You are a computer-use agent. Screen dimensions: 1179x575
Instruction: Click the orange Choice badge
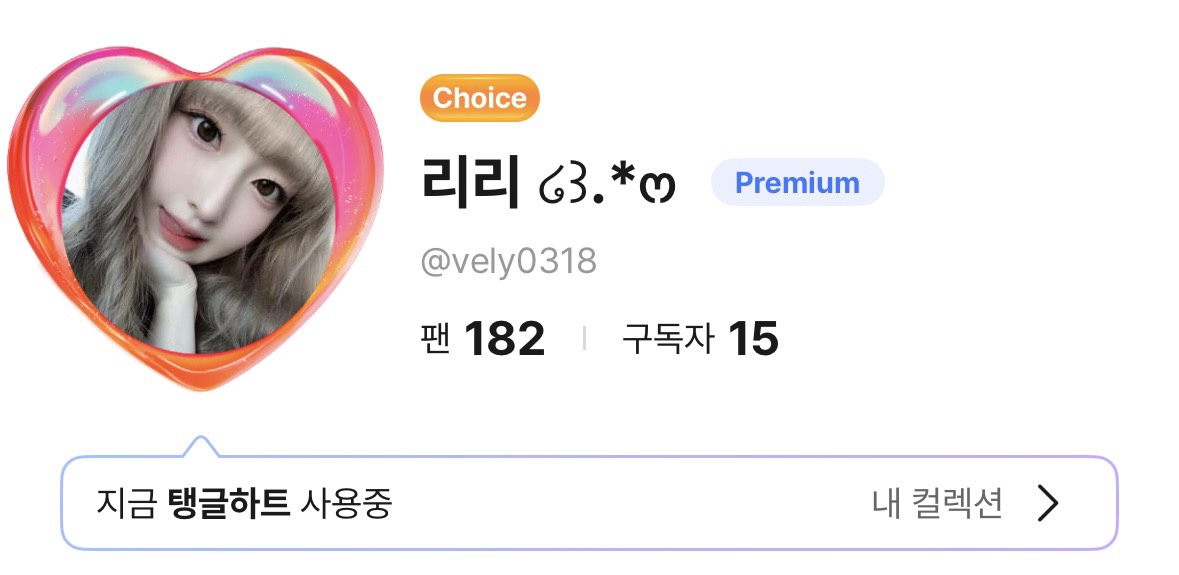(x=480, y=98)
